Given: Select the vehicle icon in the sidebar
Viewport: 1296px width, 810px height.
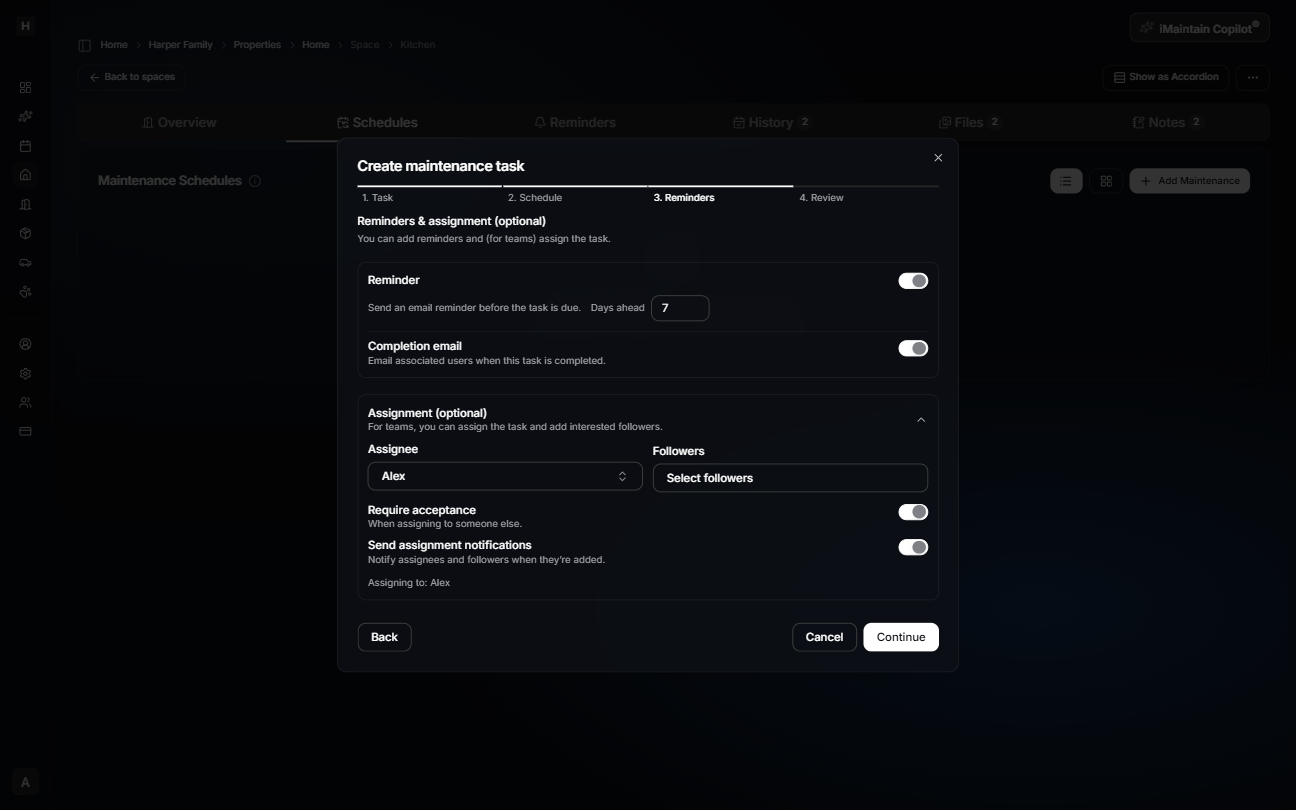Looking at the screenshot, I should (x=25, y=262).
